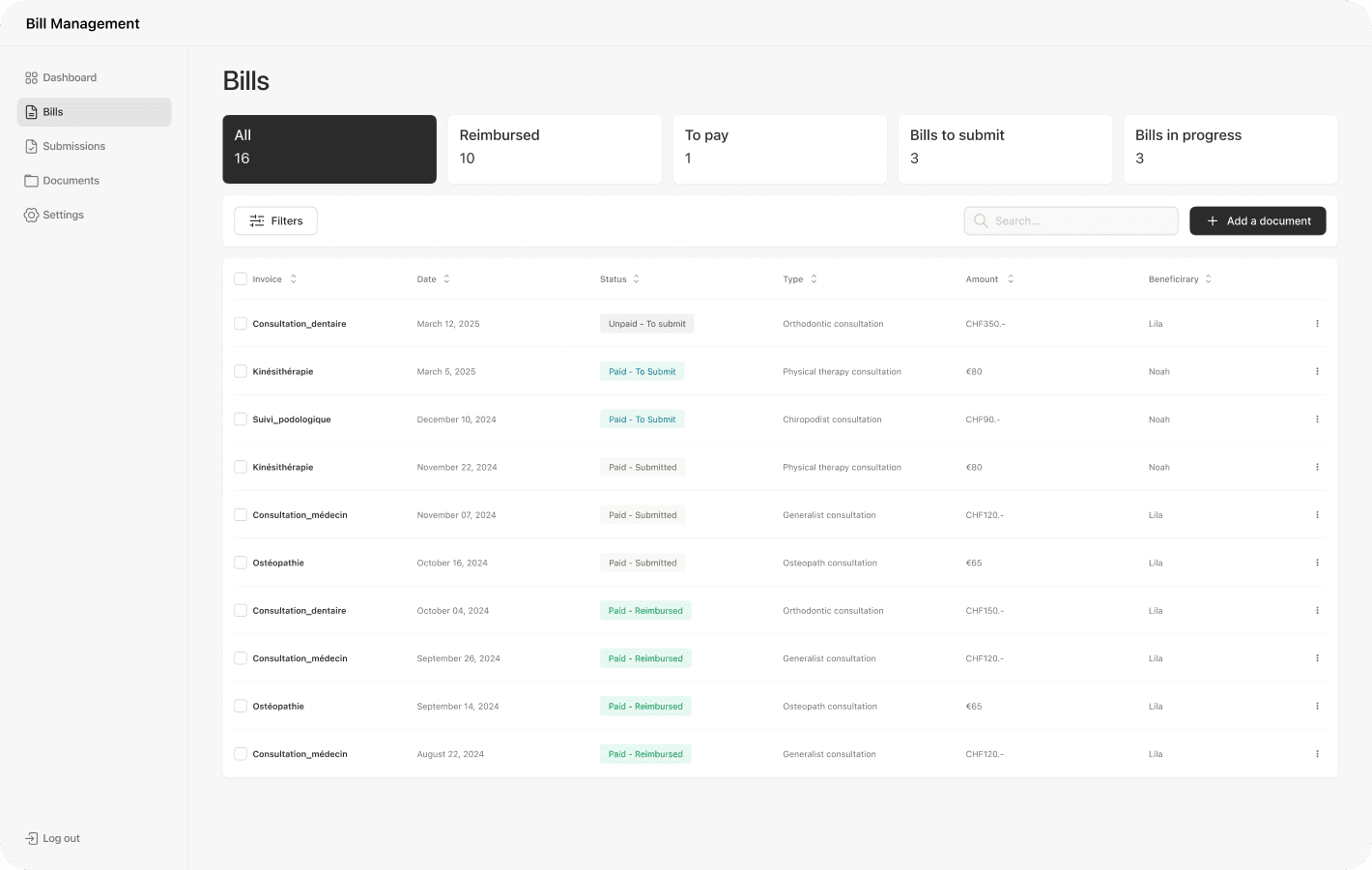
Task: Check the Ostéopathie row from October 16
Action: click(240, 562)
